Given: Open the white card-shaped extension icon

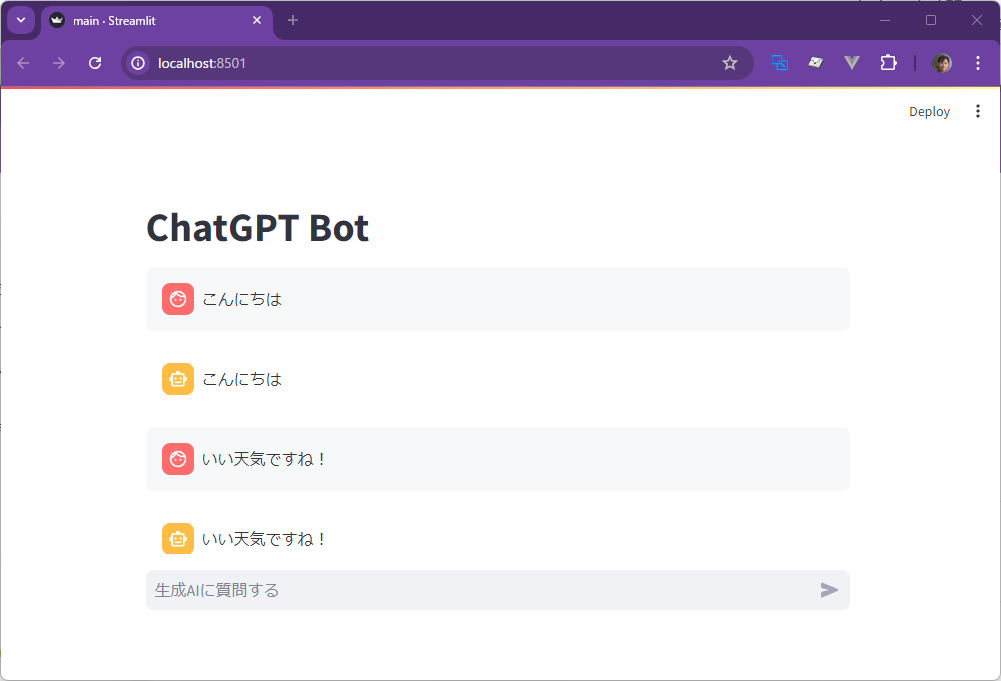Looking at the screenshot, I should coord(815,63).
